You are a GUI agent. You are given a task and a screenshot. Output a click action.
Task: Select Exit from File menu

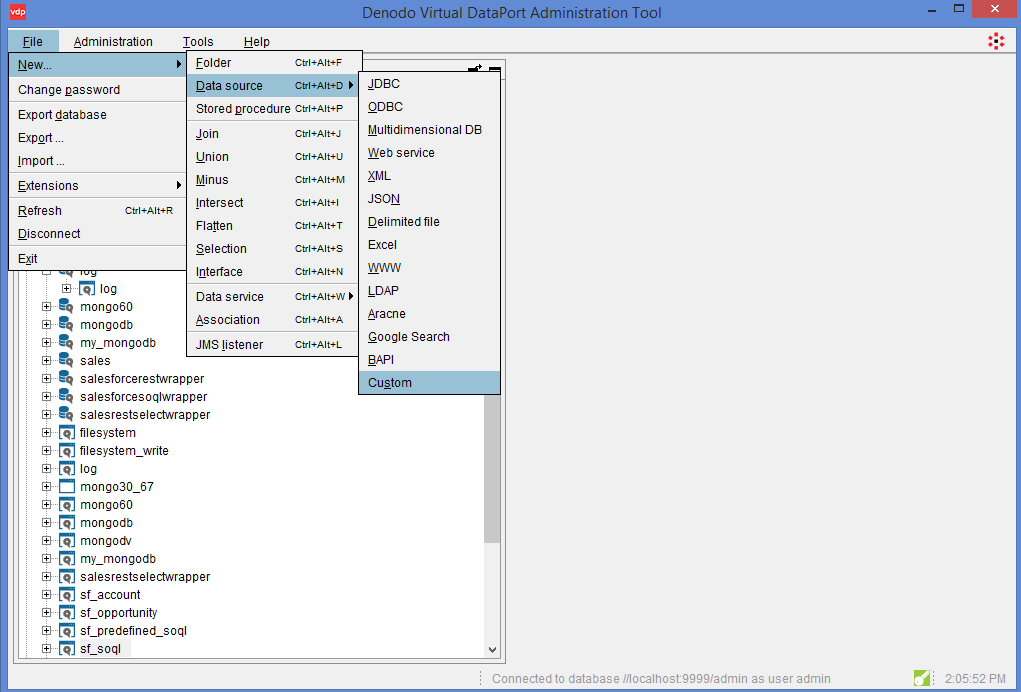point(98,258)
